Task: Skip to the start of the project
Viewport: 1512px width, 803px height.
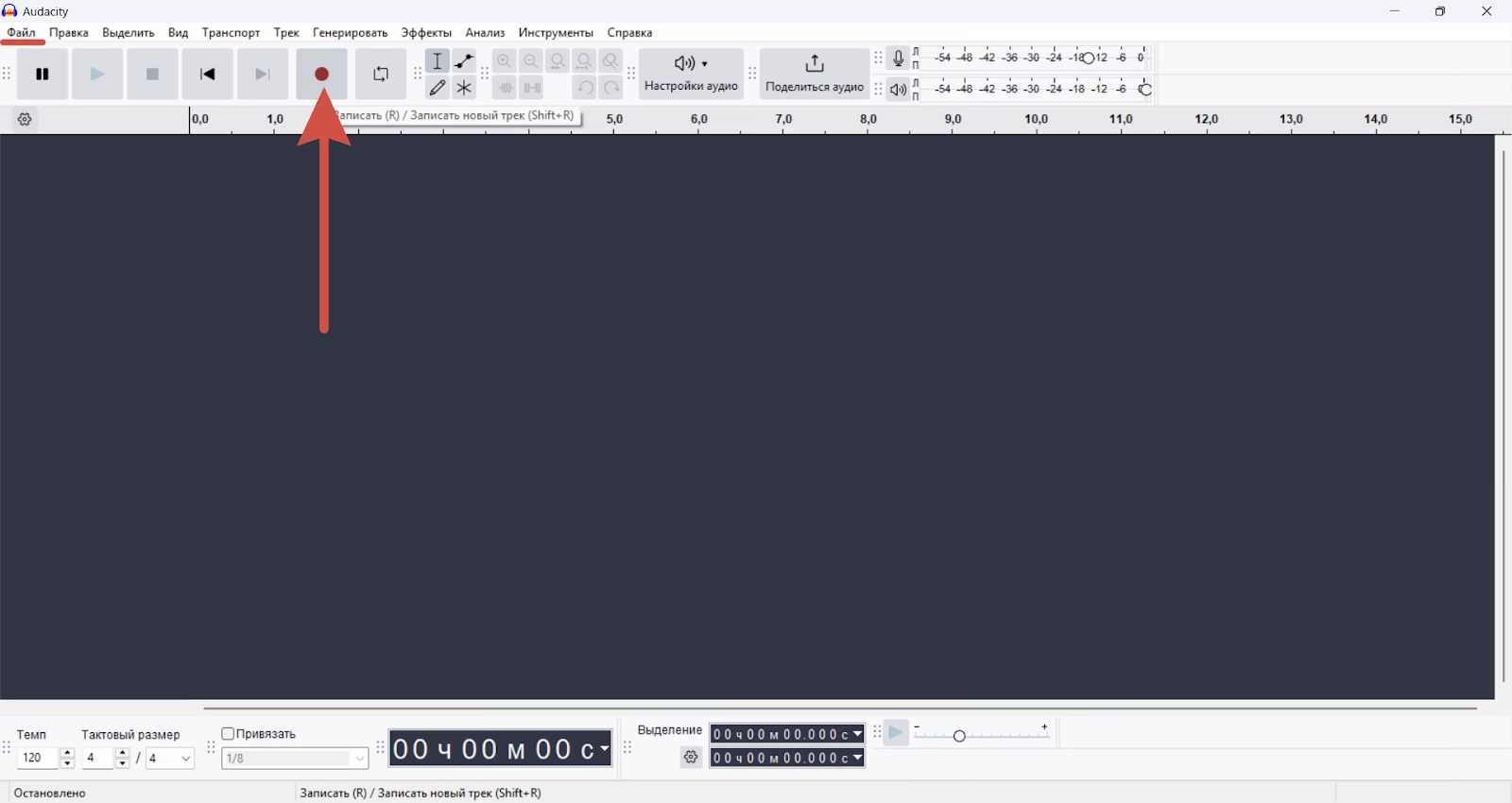Action: [208, 75]
